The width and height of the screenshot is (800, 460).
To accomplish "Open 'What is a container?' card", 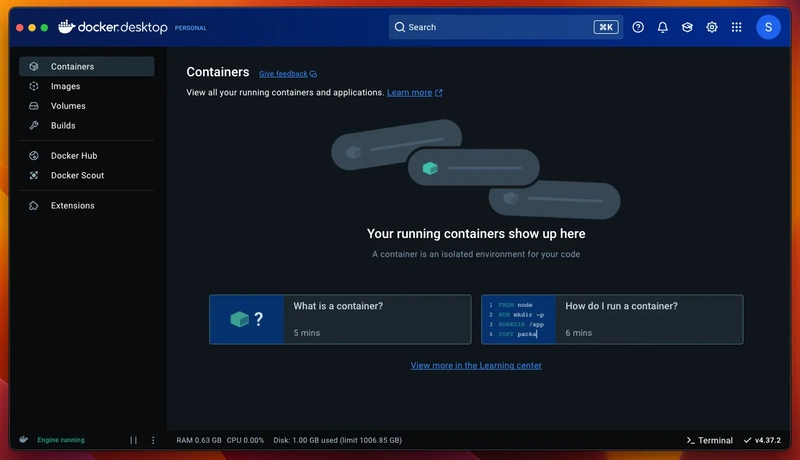I will tap(340, 319).
